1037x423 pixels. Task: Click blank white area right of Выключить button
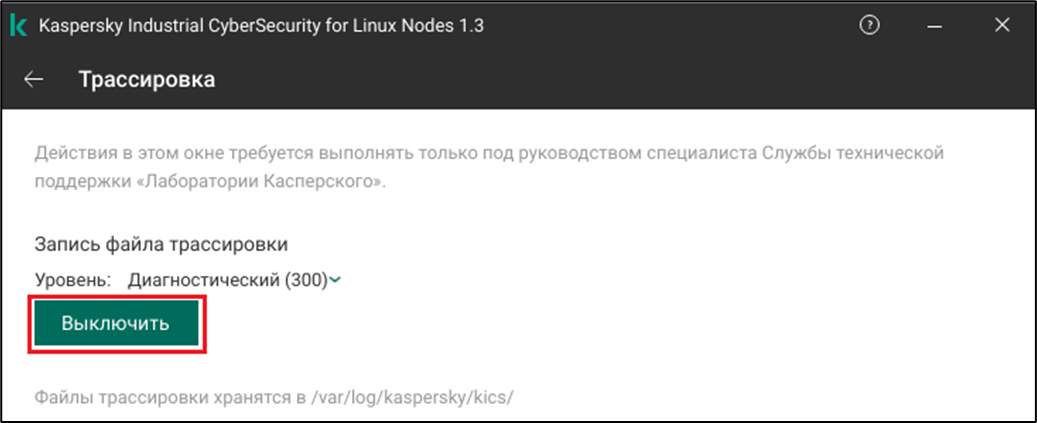(x=600, y=325)
